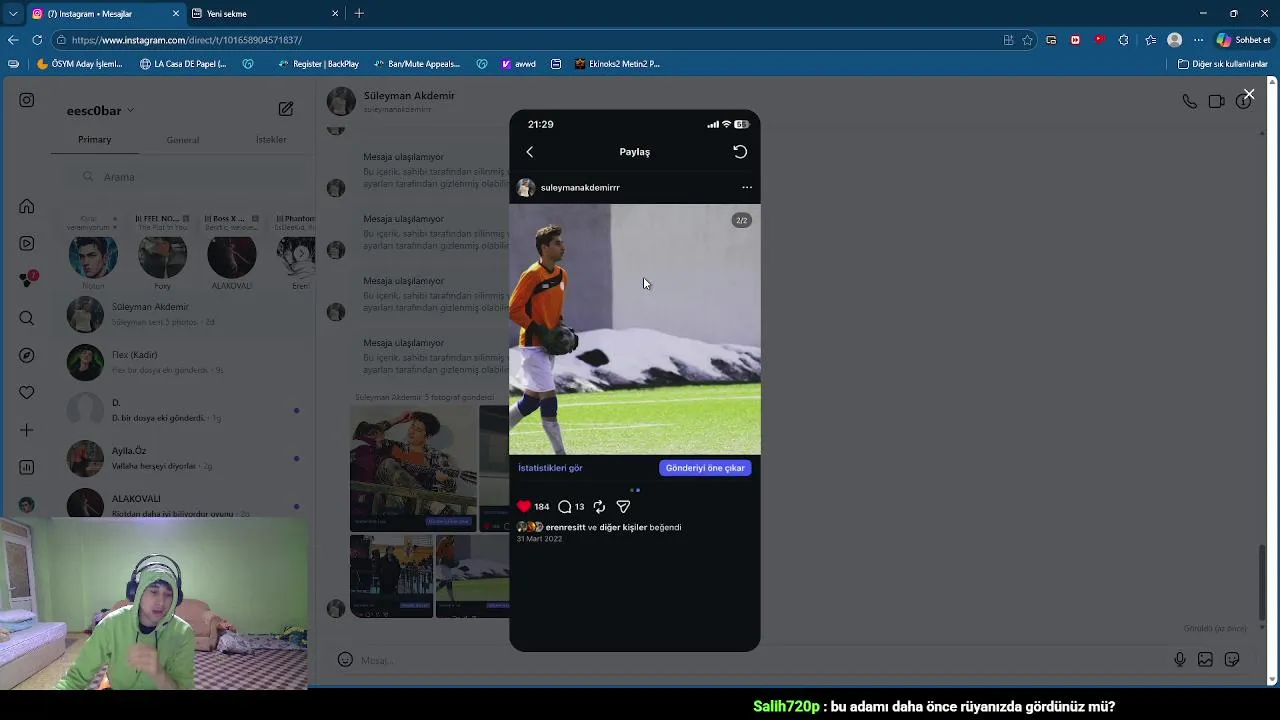Screen dimensions: 1280x720
Task: Click emoji smiley in message box
Action: [345, 660]
